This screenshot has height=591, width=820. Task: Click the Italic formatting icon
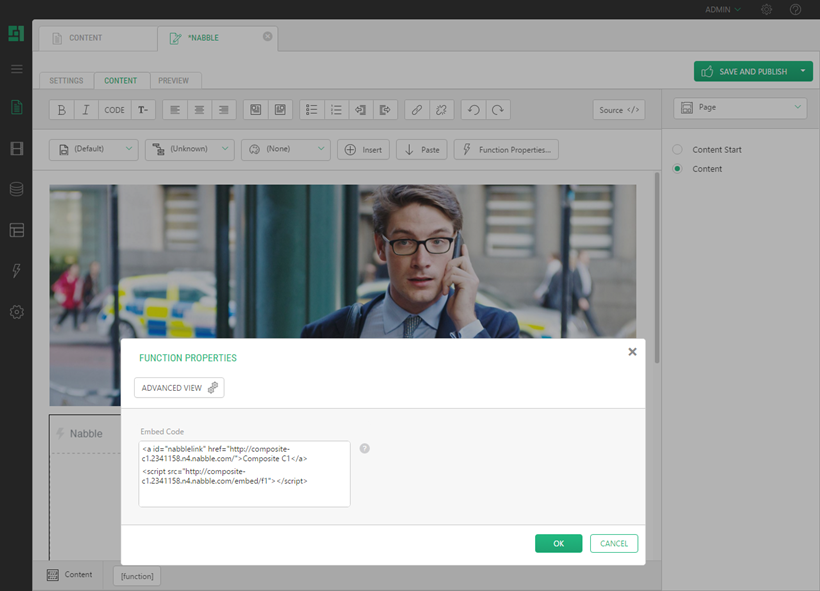pos(86,110)
